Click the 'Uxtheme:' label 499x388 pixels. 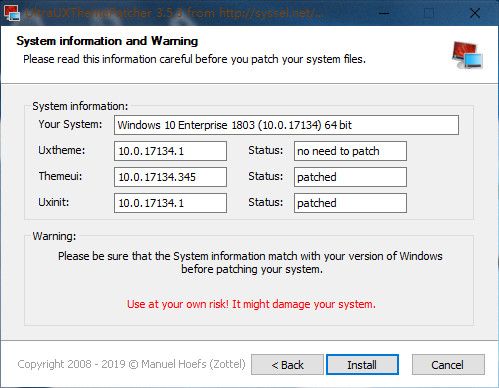click(x=62, y=150)
